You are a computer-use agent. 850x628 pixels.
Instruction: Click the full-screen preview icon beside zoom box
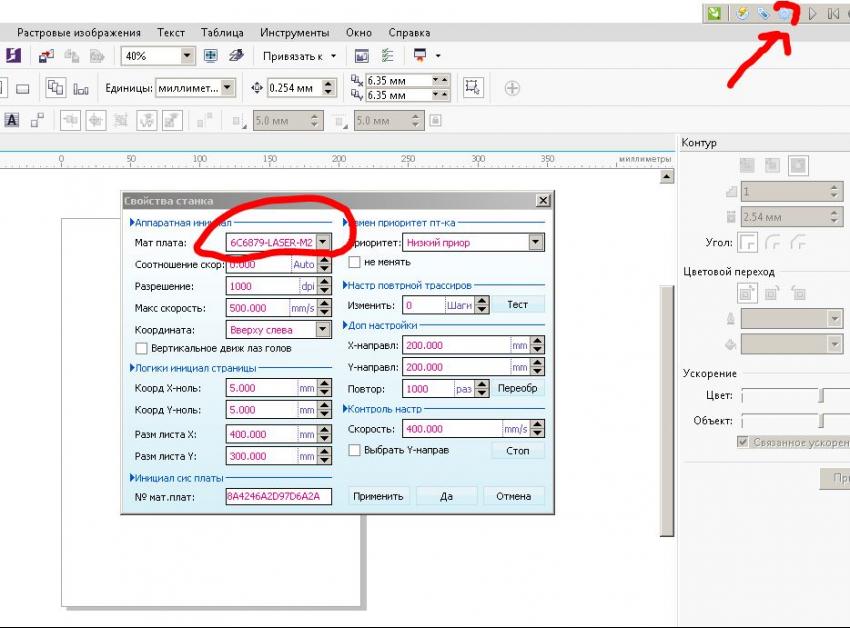pos(211,56)
